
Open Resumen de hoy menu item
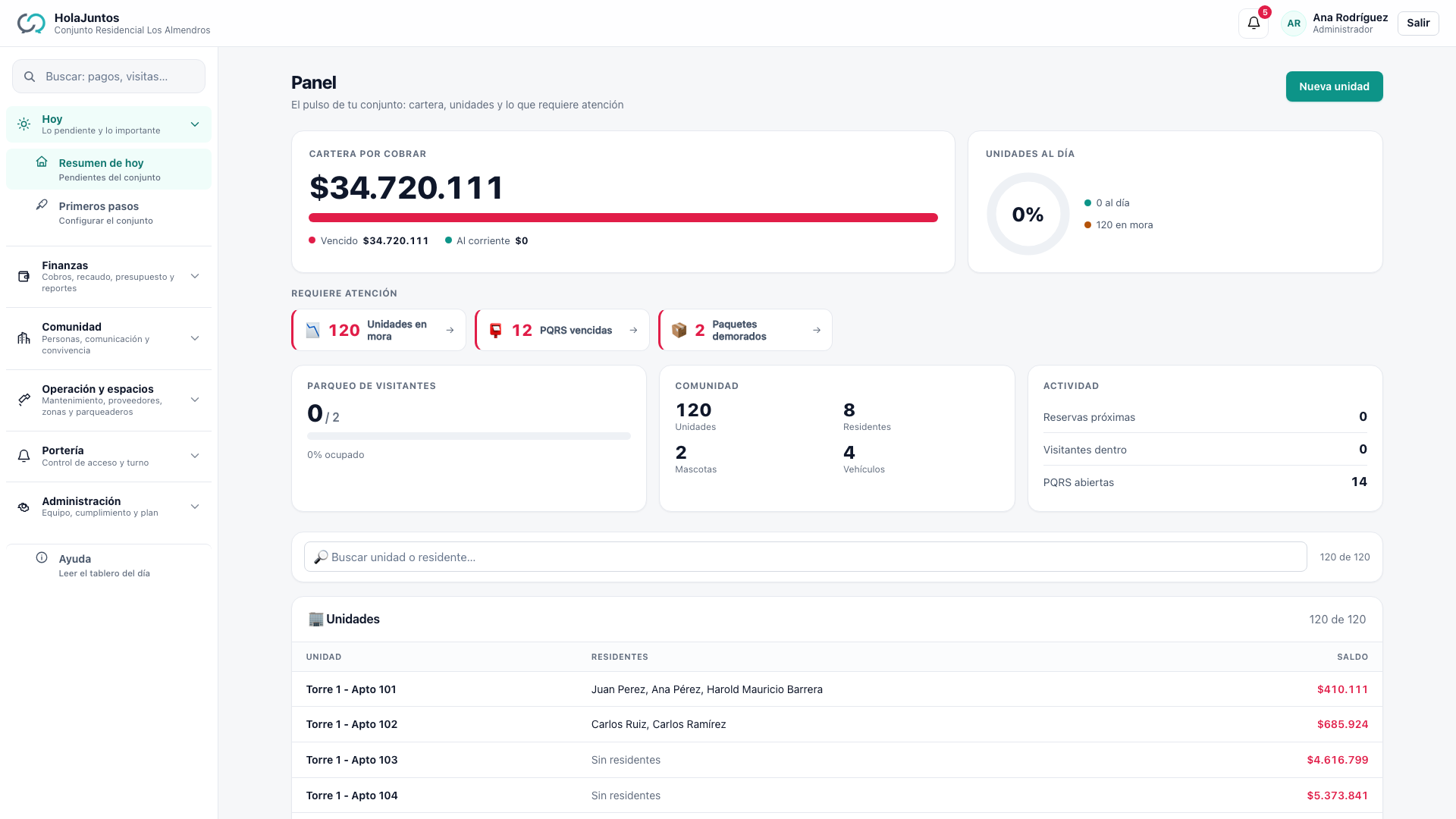(108, 169)
